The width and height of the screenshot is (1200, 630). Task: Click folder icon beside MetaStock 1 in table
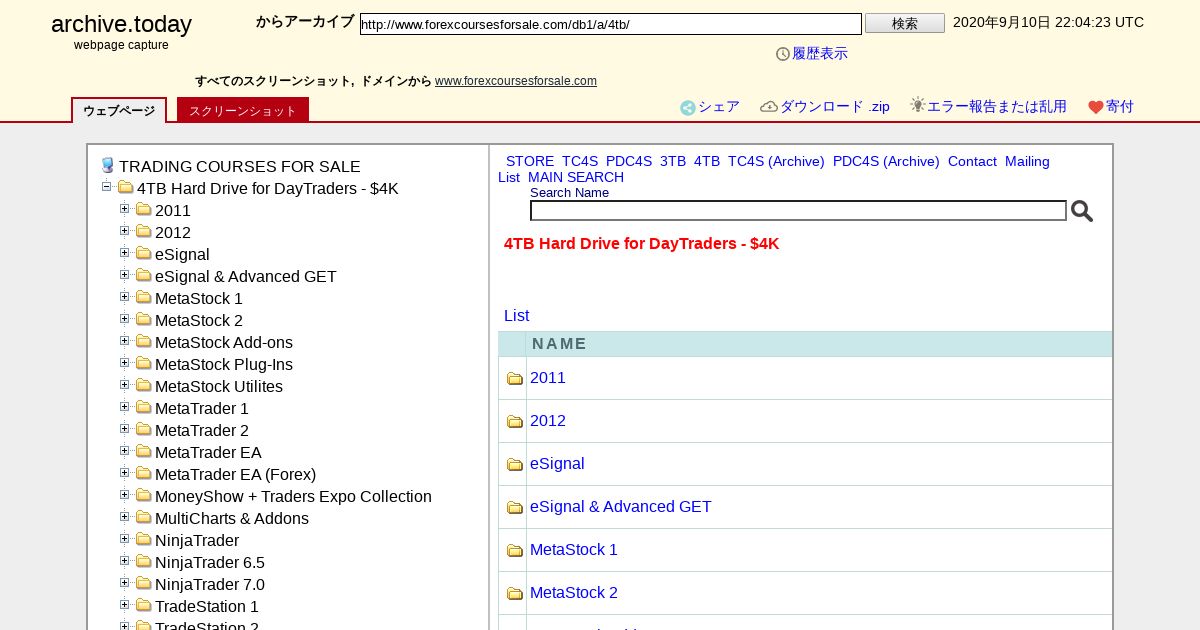(x=515, y=551)
